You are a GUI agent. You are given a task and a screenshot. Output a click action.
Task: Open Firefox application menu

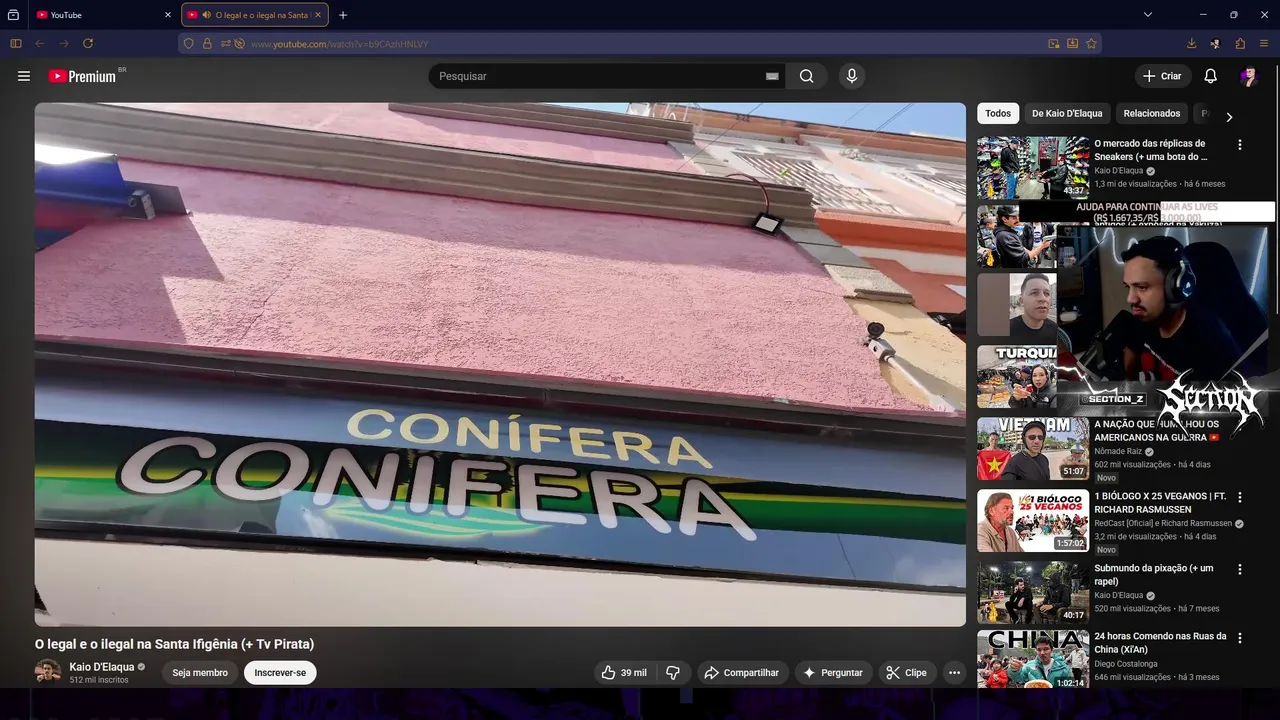pos(1264,44)
